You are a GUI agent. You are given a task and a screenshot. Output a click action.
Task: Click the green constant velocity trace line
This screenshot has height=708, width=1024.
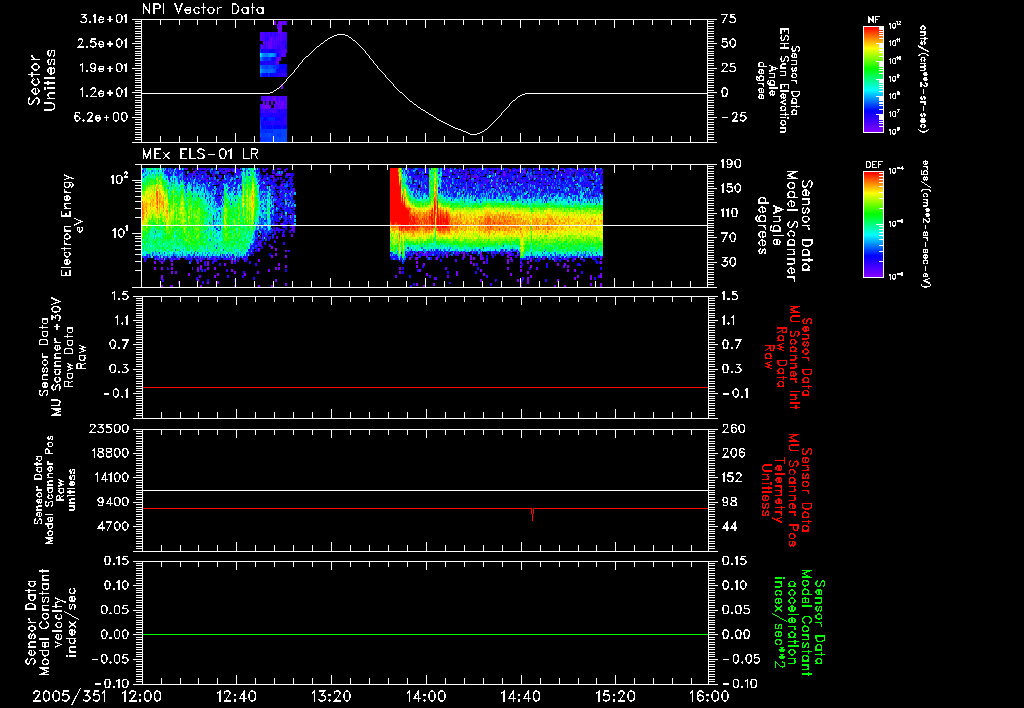(425, 634)
